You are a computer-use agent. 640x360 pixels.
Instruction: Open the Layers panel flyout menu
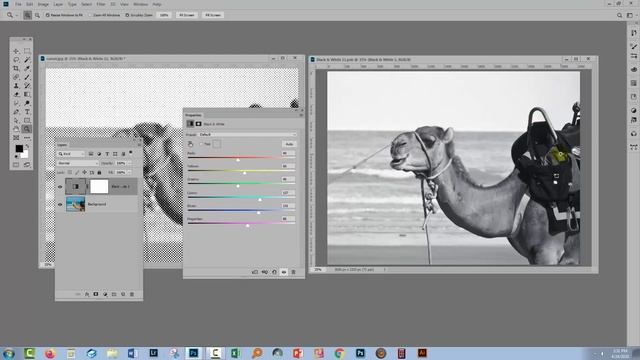point(139,145)
